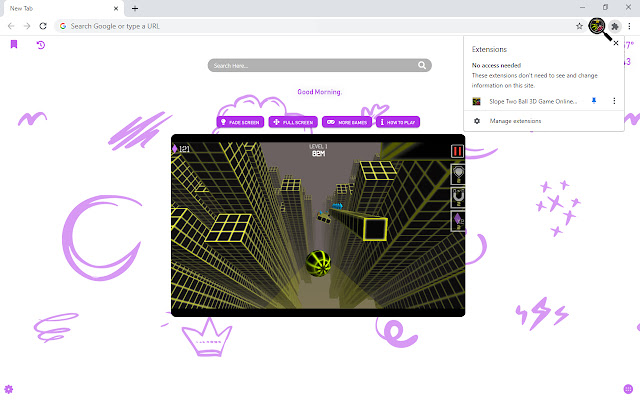Select the magnet power-up in game
The image size is (640, 400).
tap(458, 198)
